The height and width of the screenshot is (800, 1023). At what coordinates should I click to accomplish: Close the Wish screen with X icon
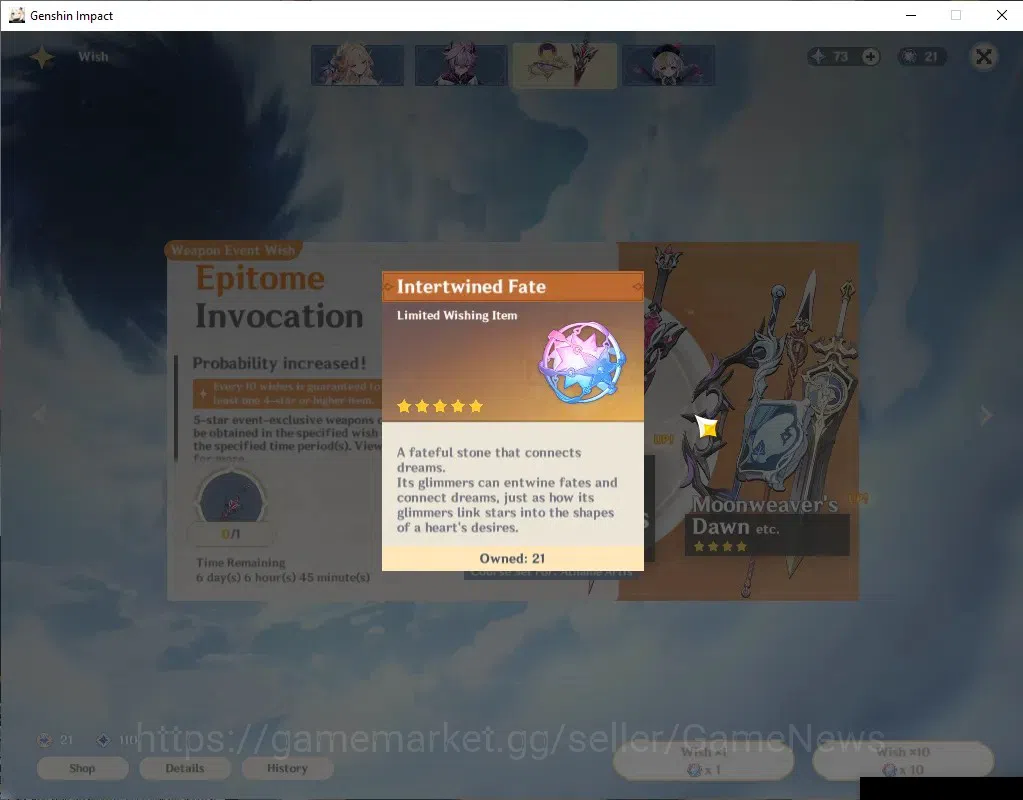[x=984, y=57]
